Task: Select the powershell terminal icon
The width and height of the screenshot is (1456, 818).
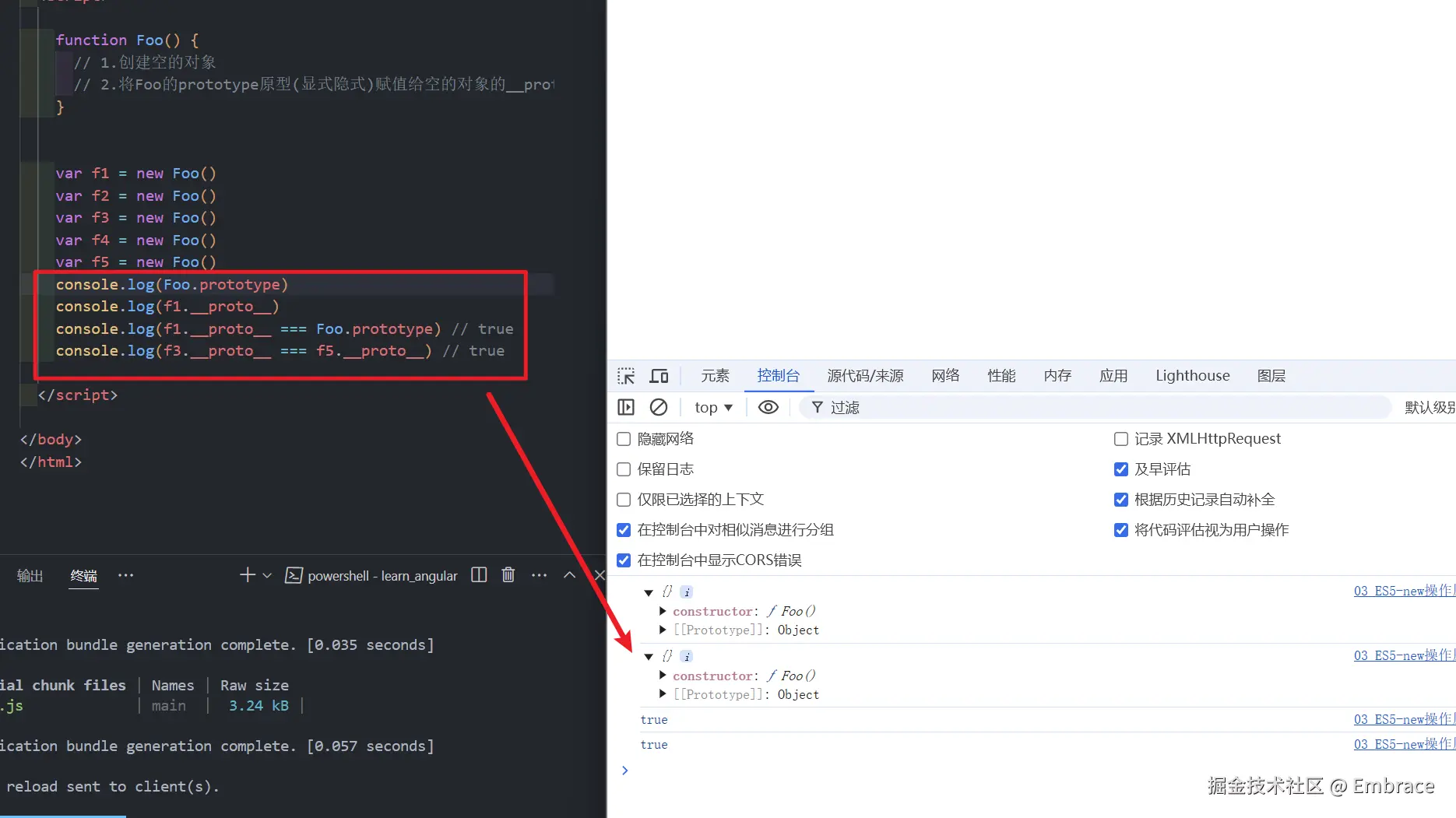Action: coord(294,575)
